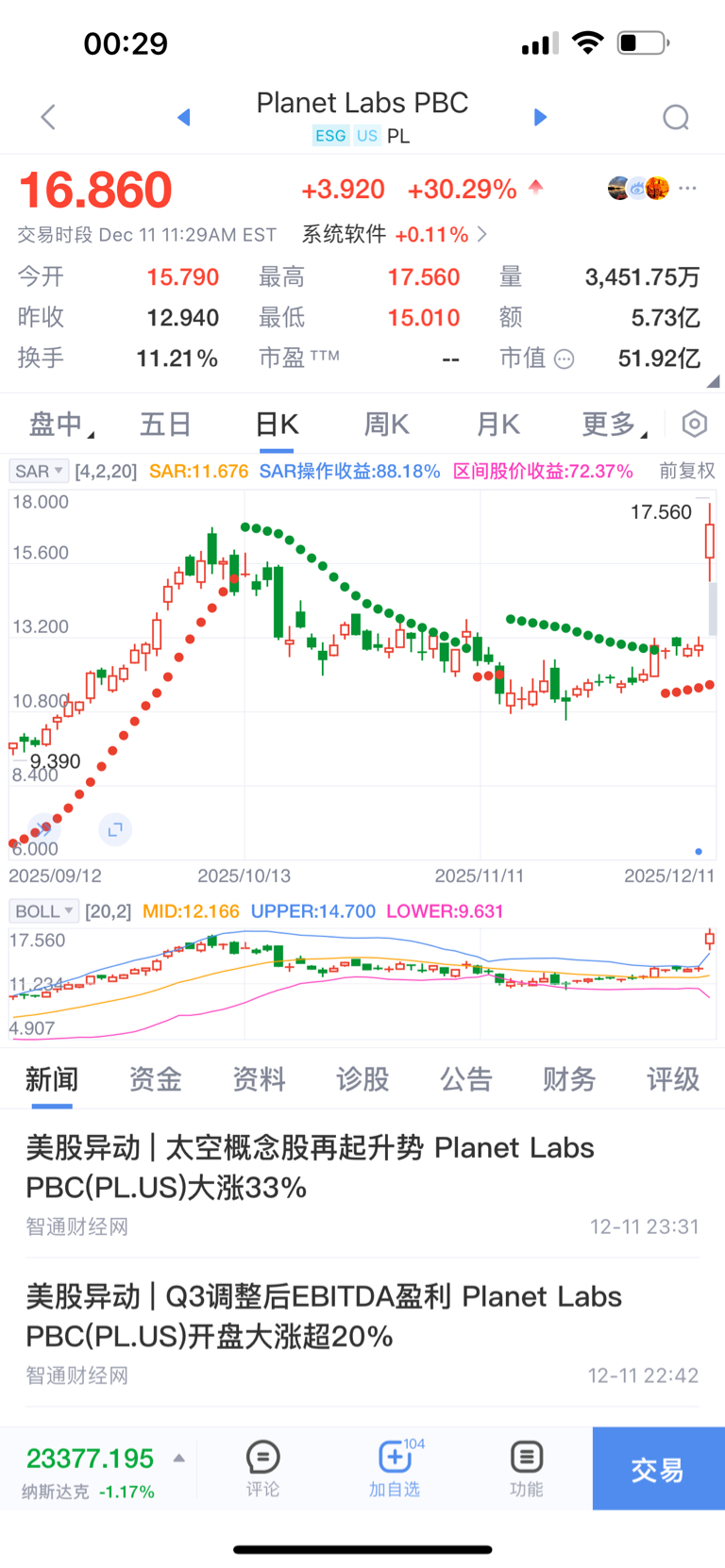Tap the BOLL sub-chart area
Screen dimensions: 725x1568
click(x=362, y=983)
